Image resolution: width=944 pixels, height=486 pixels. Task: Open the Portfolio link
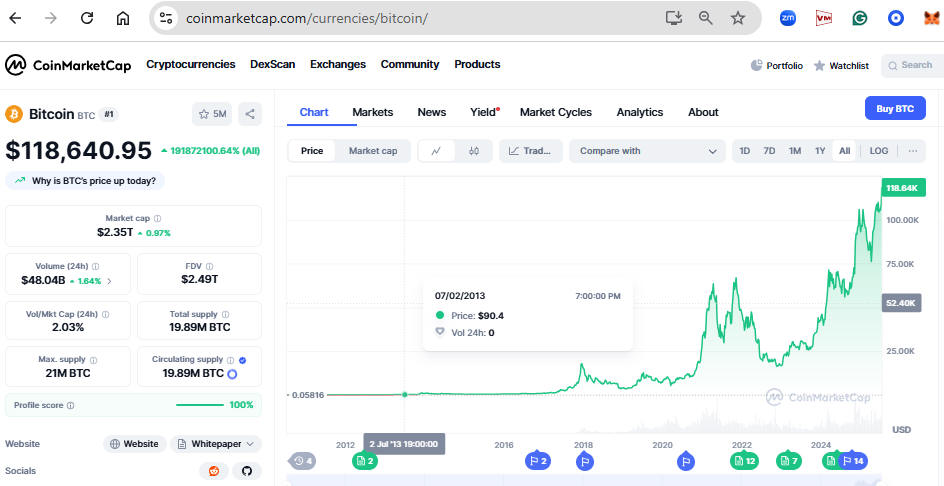(777, 66)
